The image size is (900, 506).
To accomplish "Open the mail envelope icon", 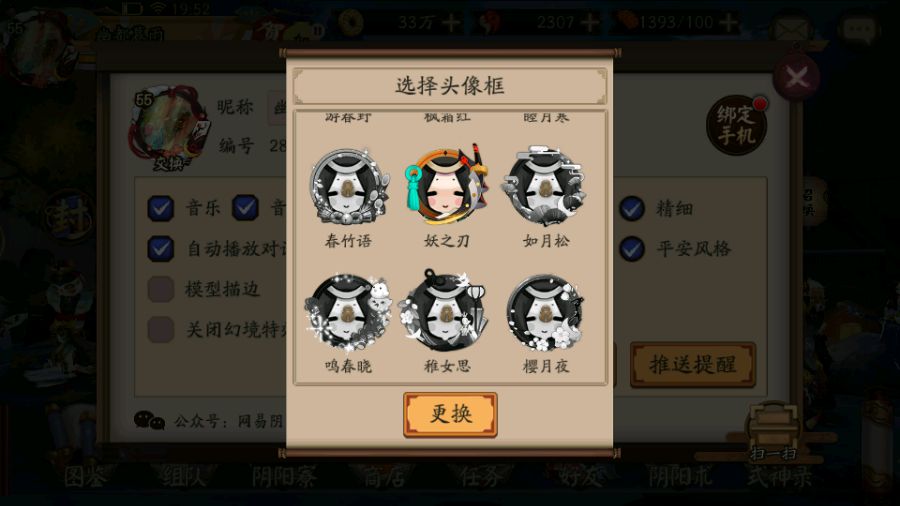I will [x=792, y=28].
